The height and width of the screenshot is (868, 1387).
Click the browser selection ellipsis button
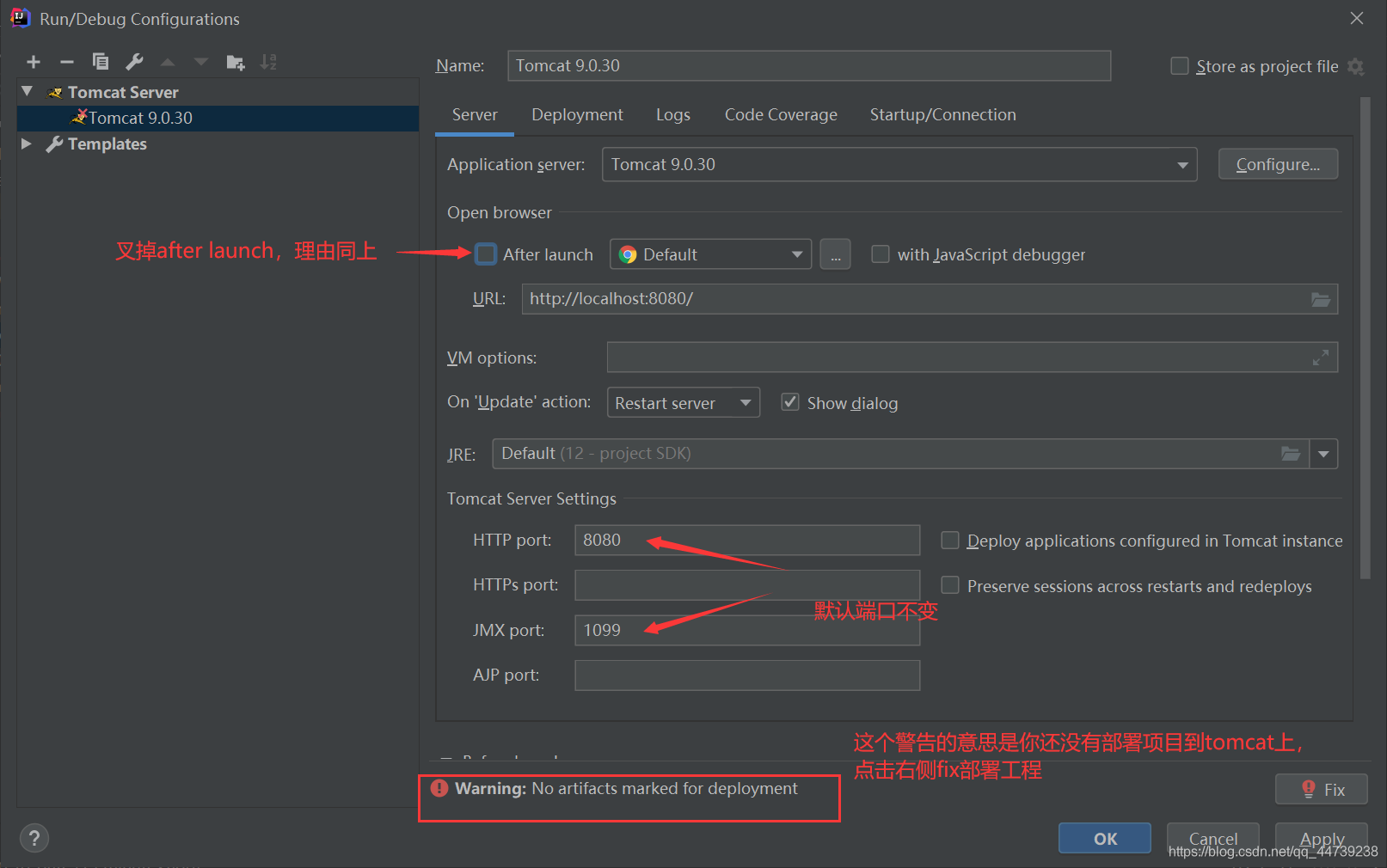[835, 254]
